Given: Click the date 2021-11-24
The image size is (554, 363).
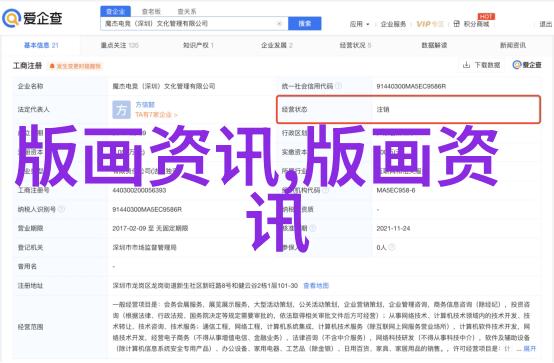Looking at the screenshot, I should tap(393, 228).
